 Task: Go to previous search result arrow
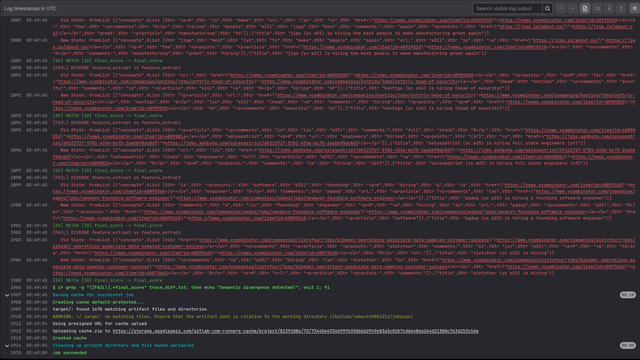click(x=561, y=9)
